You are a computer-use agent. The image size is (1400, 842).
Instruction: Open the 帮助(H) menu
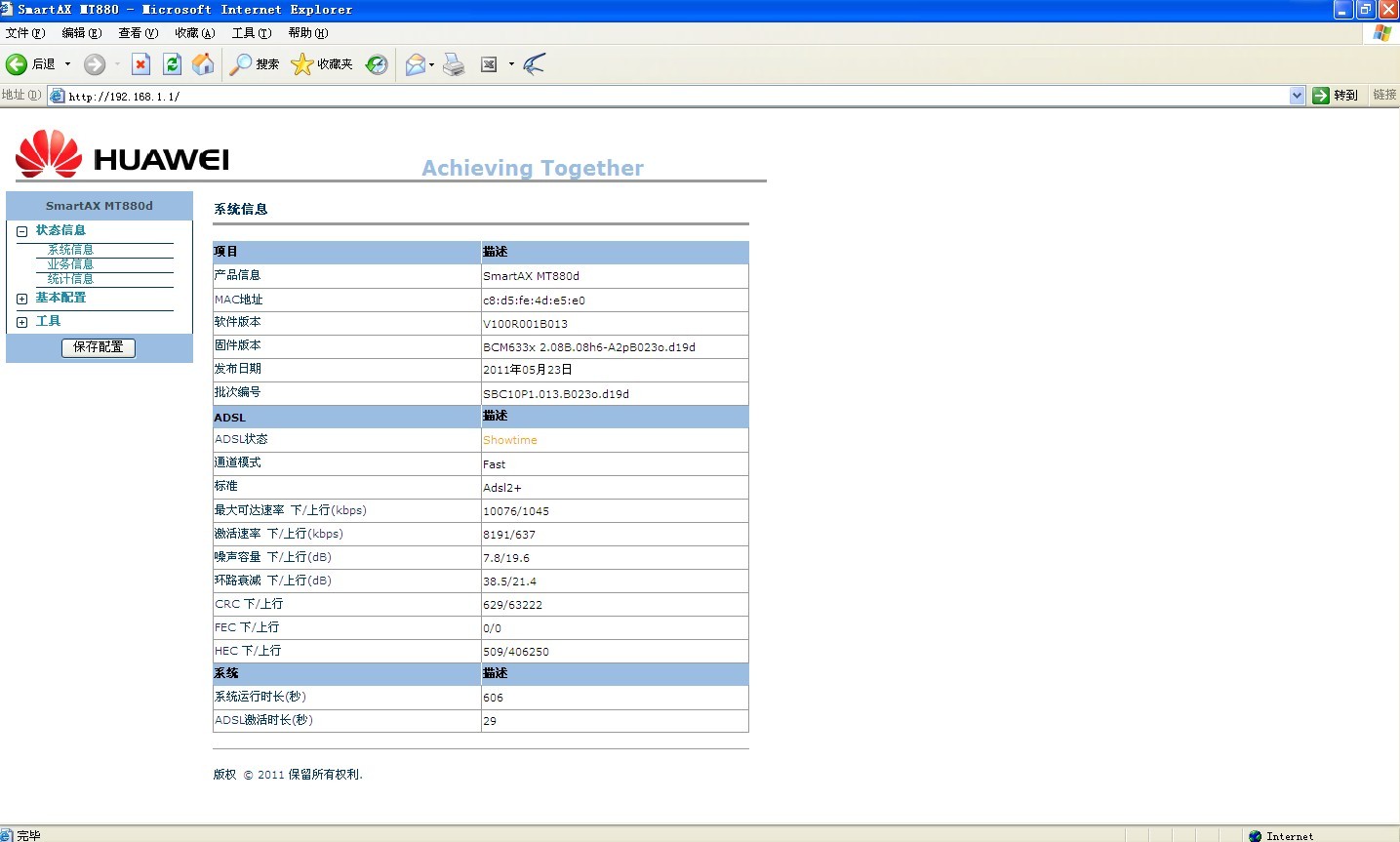[308, 33]
